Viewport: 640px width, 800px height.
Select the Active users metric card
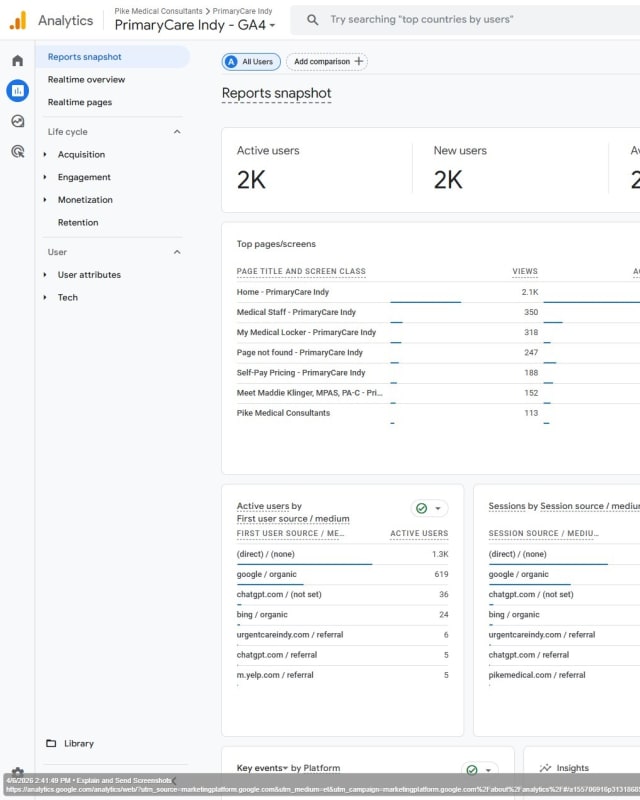[x=317, y=170]
